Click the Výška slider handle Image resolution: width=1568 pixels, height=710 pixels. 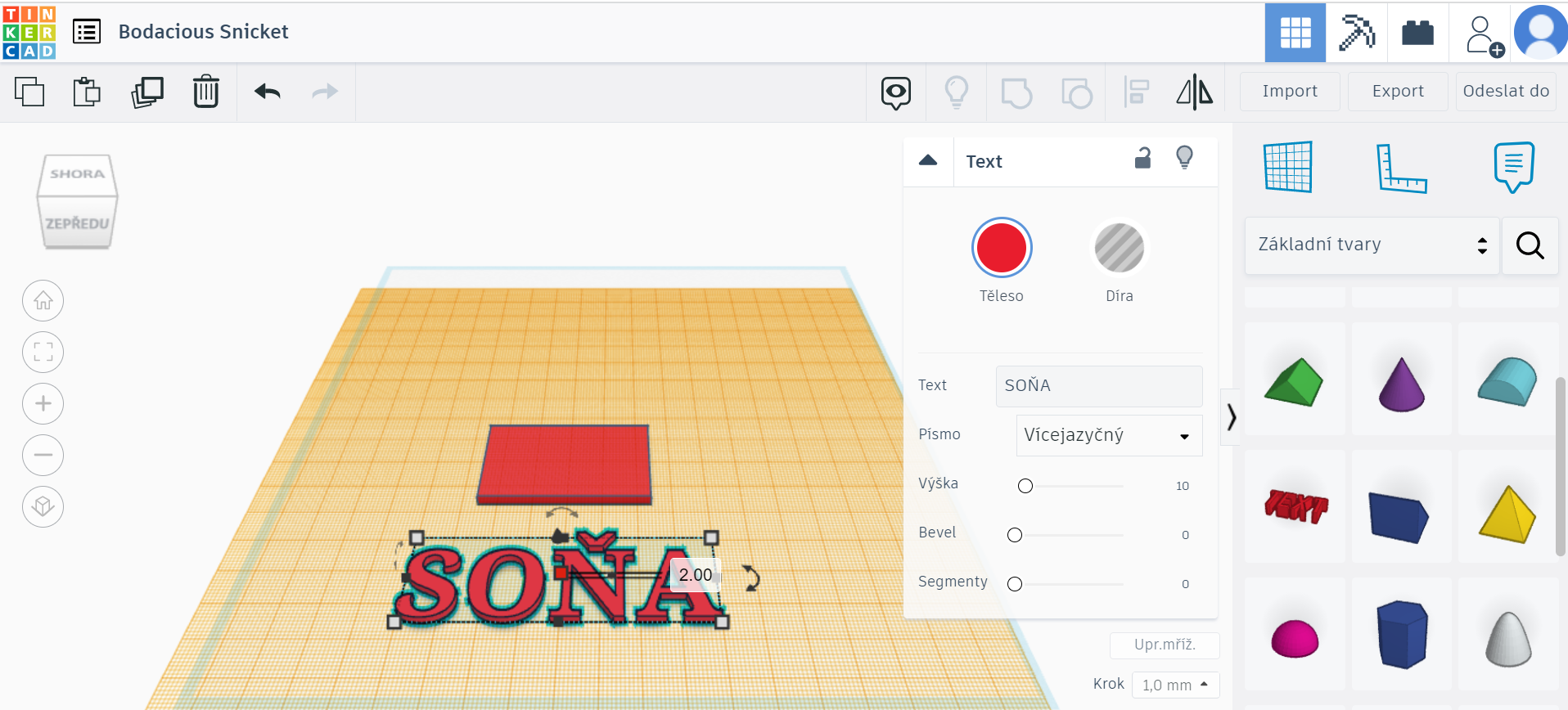[x=1025, y=486]
